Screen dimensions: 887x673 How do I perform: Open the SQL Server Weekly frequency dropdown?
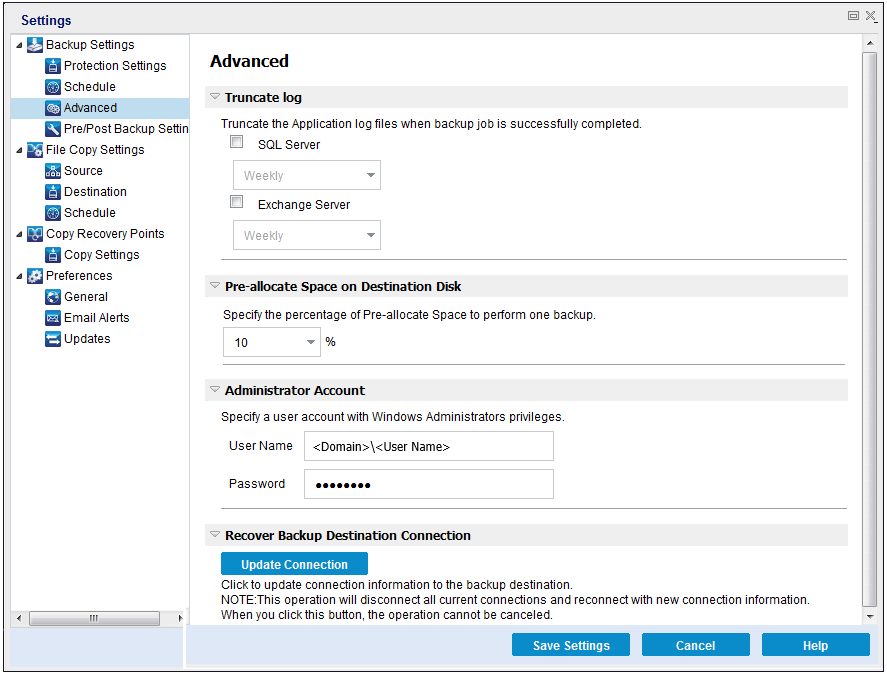(372, 174)
